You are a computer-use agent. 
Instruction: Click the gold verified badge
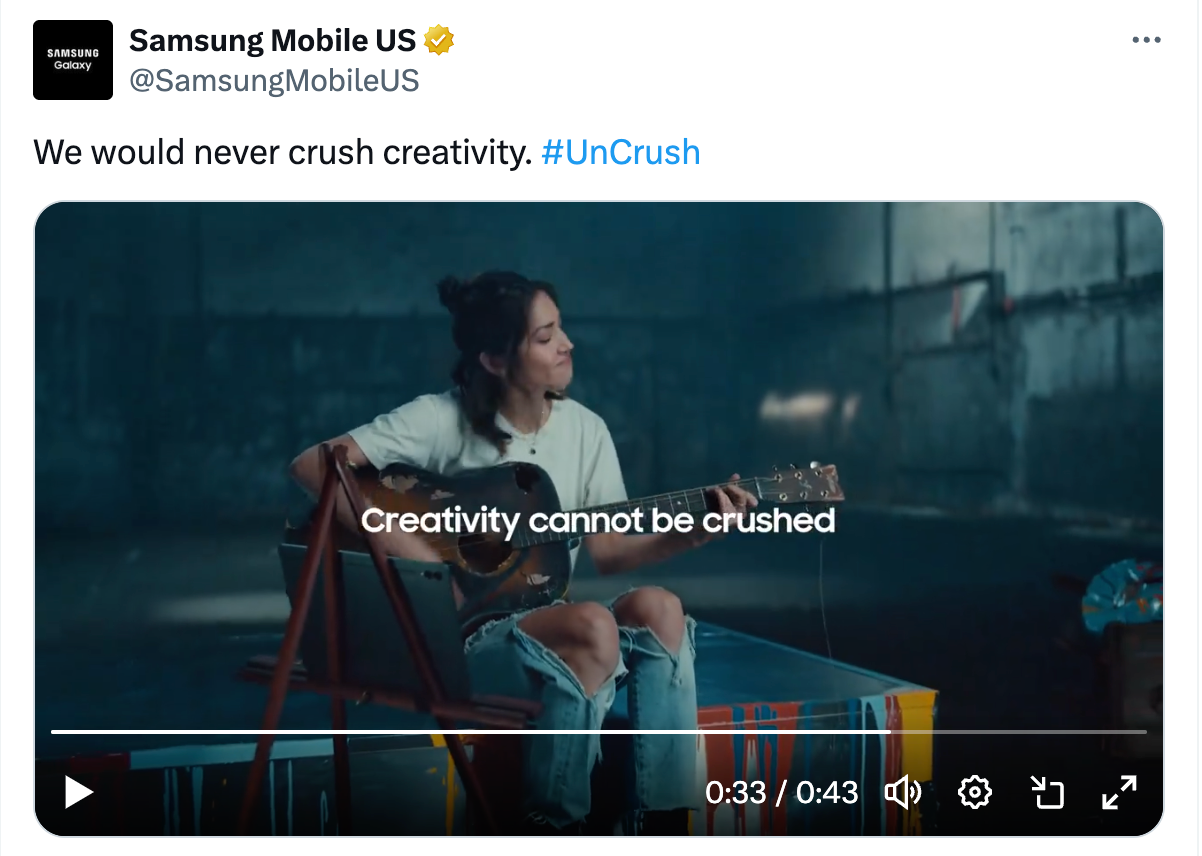[440, 41]
